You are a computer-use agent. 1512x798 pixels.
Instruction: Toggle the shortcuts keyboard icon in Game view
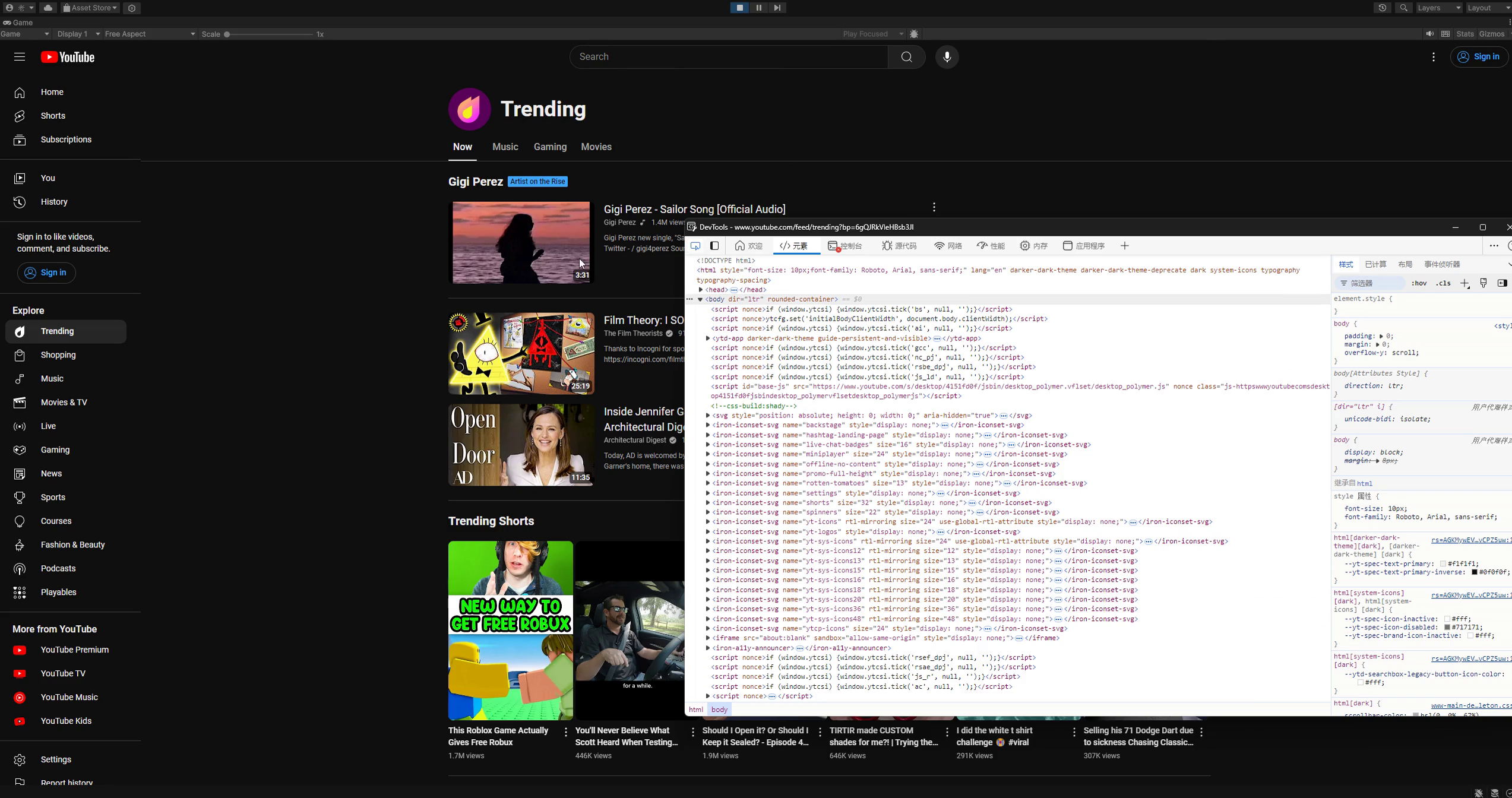[1445, 34]
